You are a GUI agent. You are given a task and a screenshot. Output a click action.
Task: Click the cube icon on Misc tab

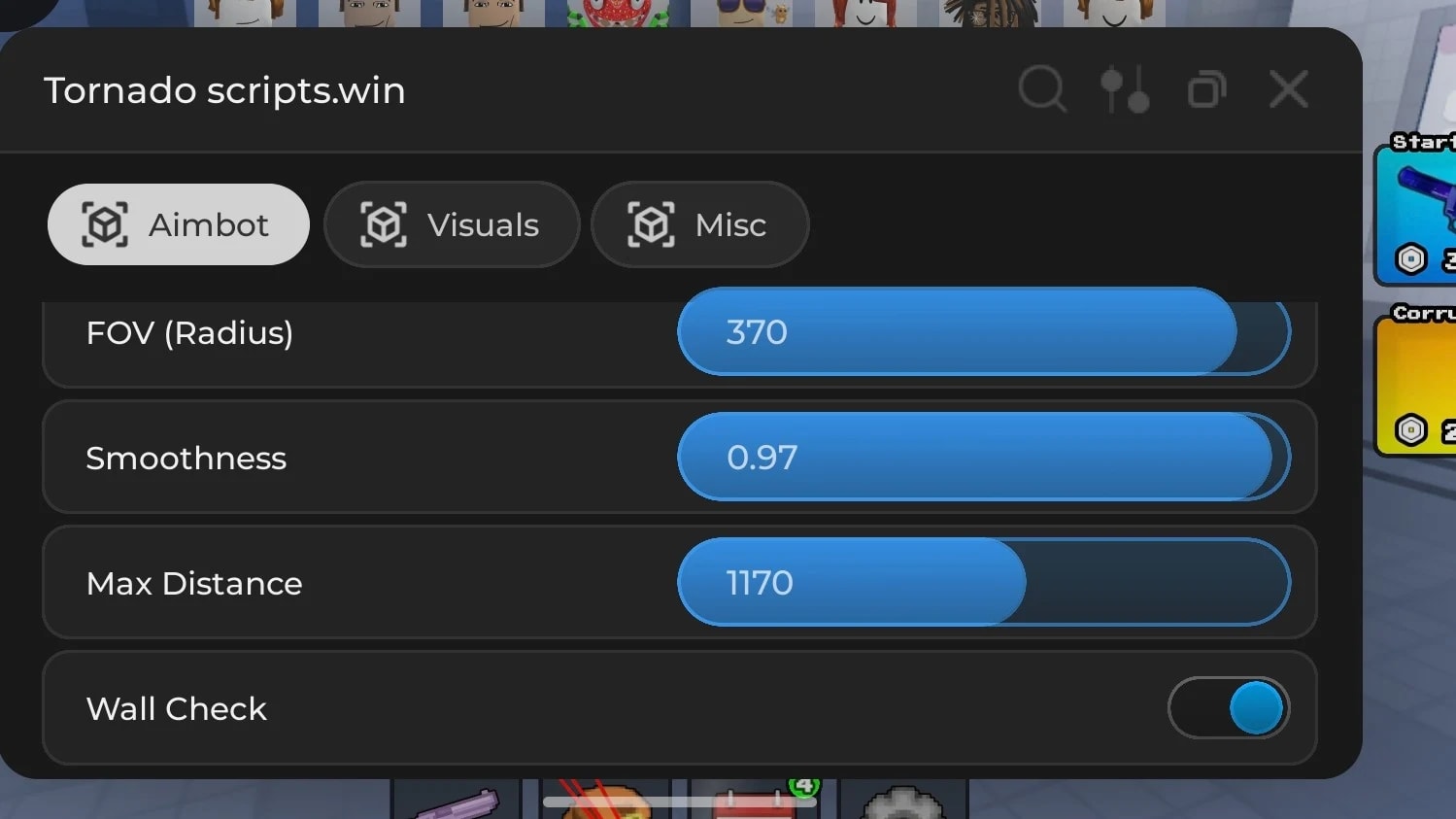coord(651,224)
